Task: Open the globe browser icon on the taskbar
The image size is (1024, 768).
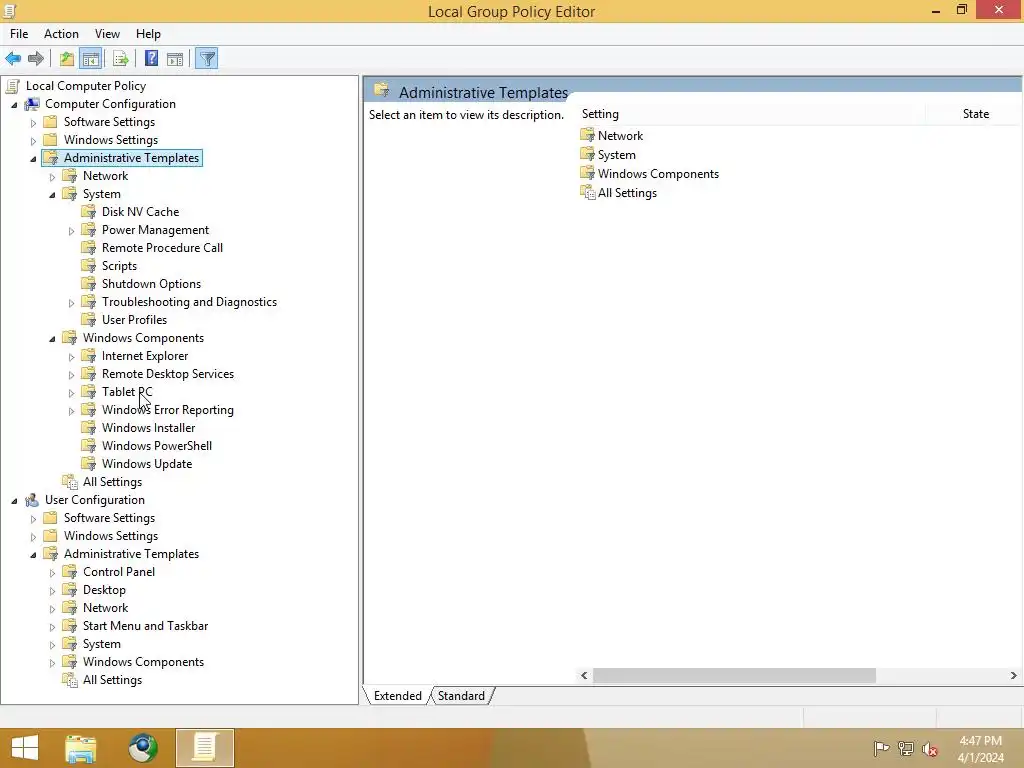Action: tap(142, 748)
